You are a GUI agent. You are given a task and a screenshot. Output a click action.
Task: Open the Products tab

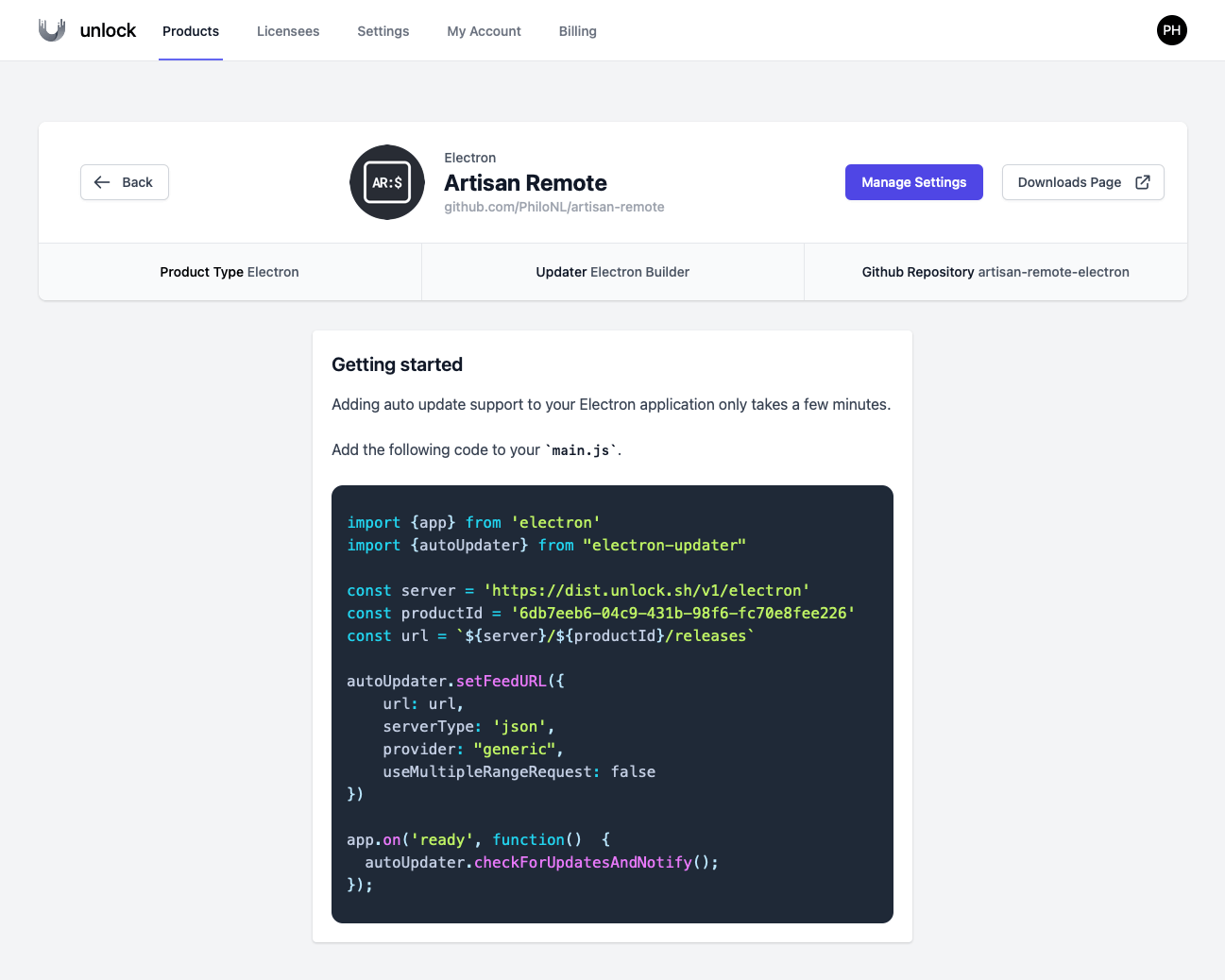coord(191,31)
